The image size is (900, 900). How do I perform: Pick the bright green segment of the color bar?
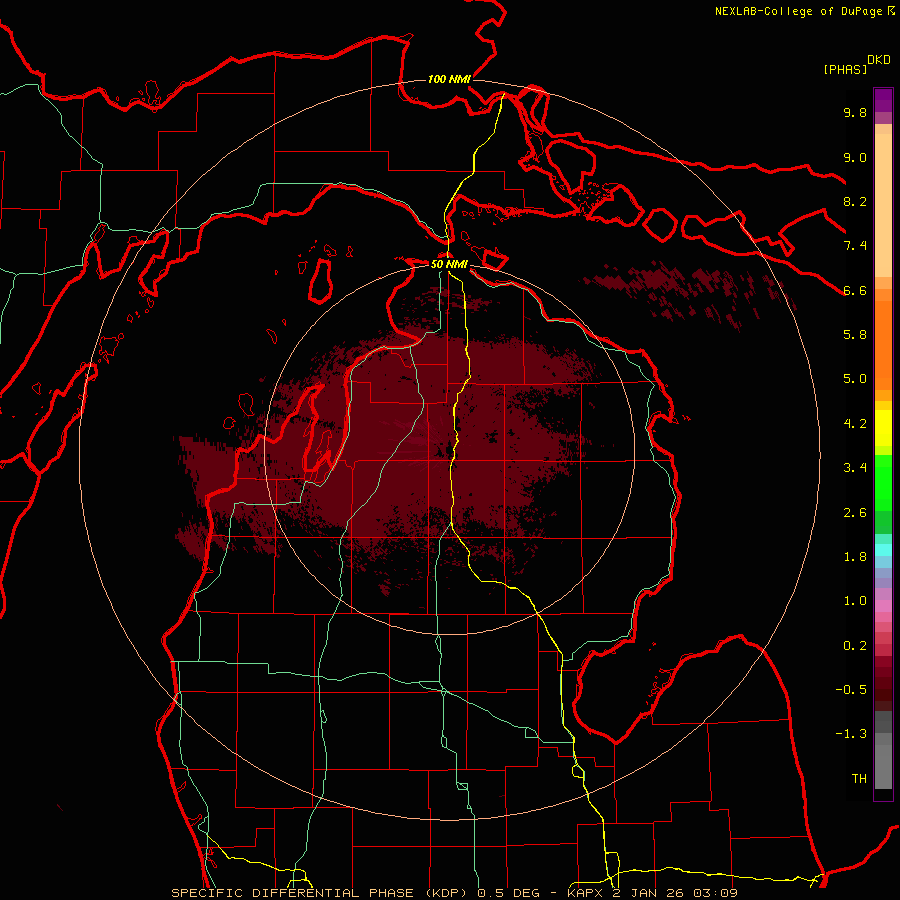point(883,483)
